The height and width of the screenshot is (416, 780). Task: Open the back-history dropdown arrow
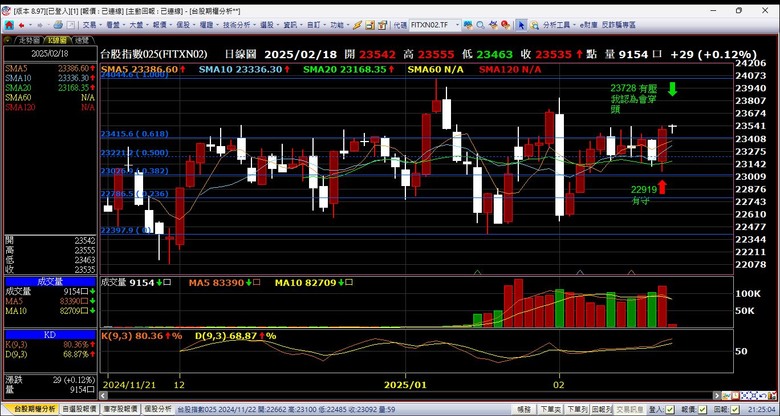[30, 25]
